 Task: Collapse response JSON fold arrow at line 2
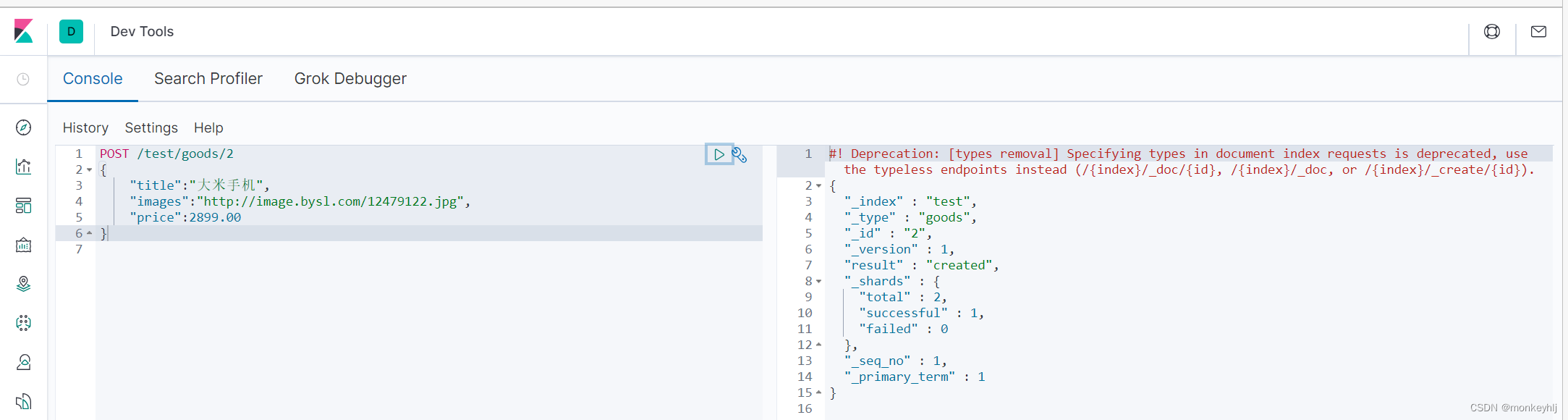pyautogui.click(x=819, y=186)
